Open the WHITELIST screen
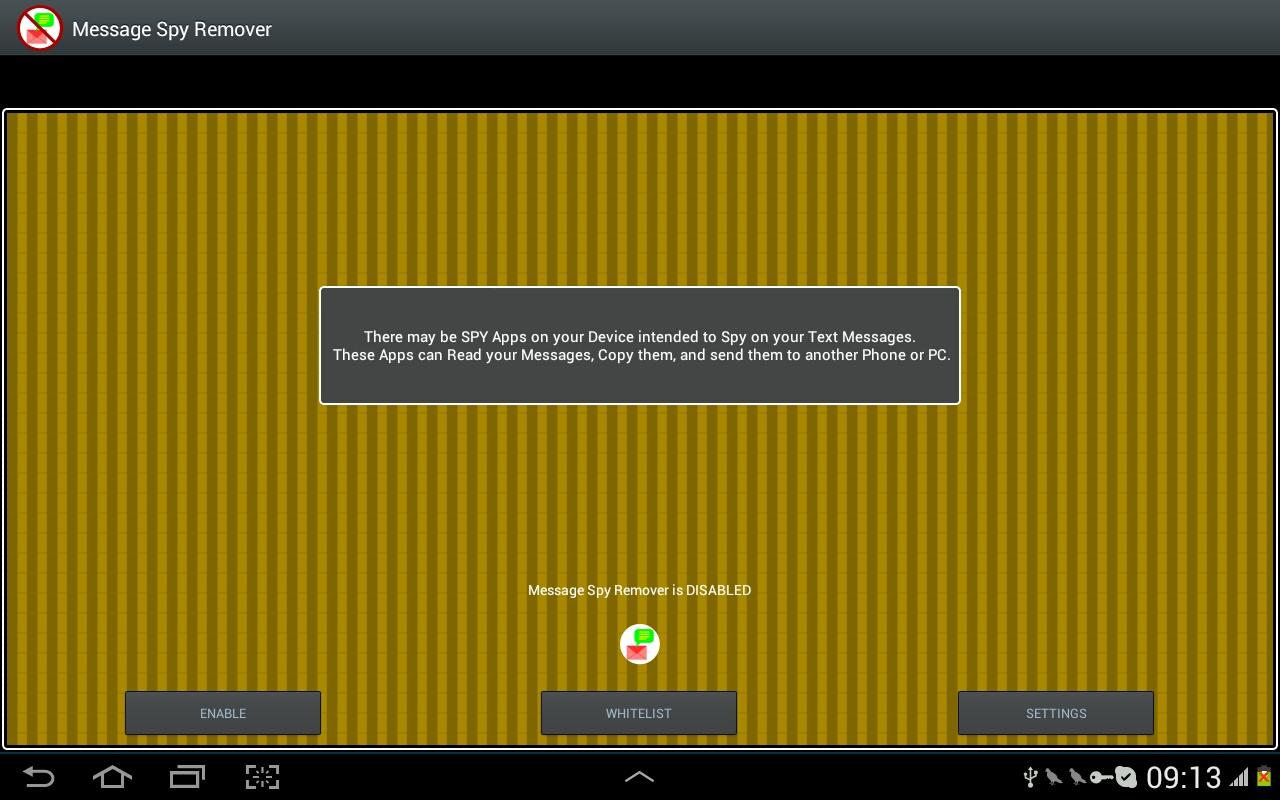The image size is (1280, 800). (x=639, y=713)
